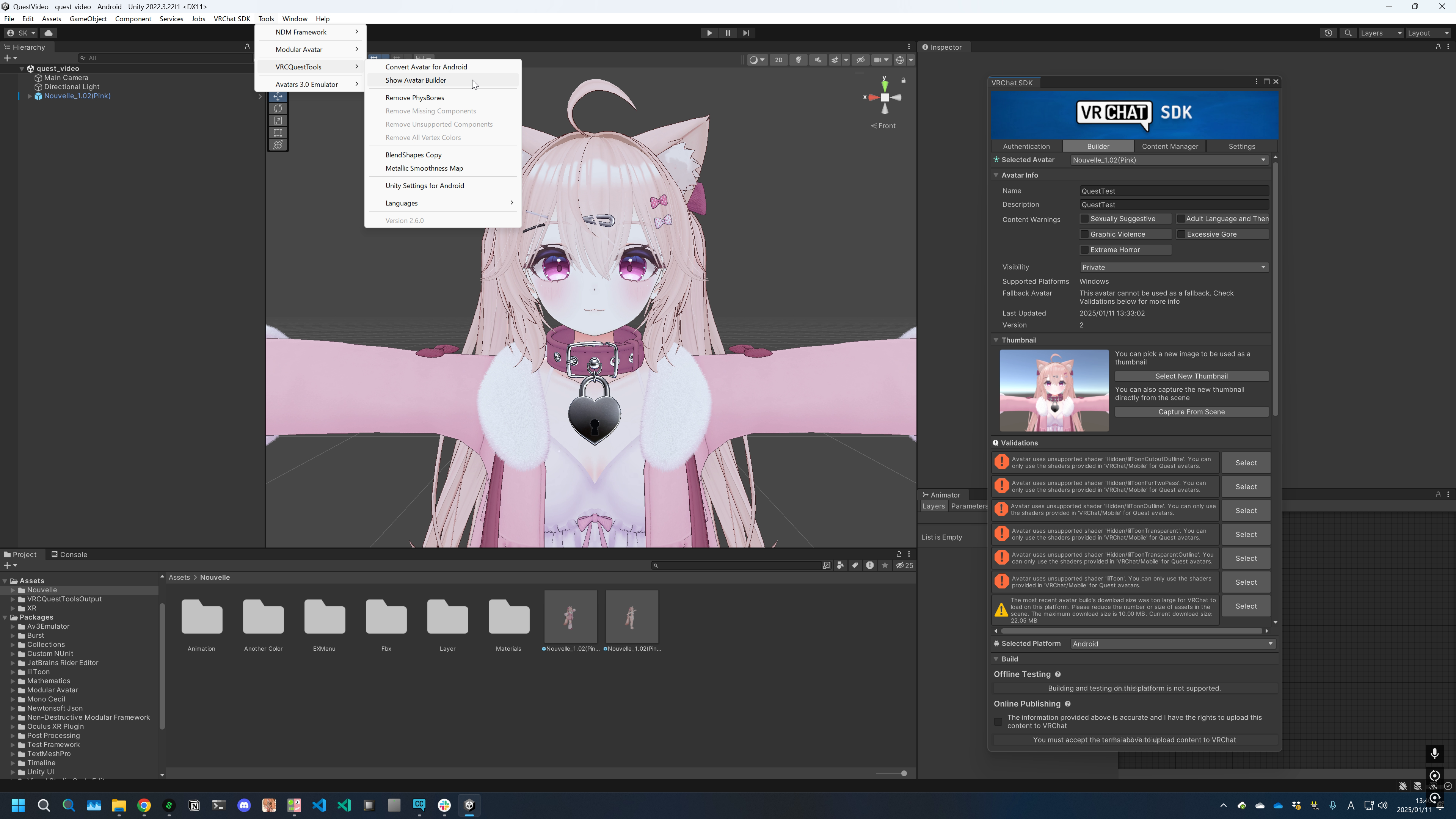The image size is (1456, 819).
Task: Switch to the Content Manager tab
Action: tap(1169, 146)
